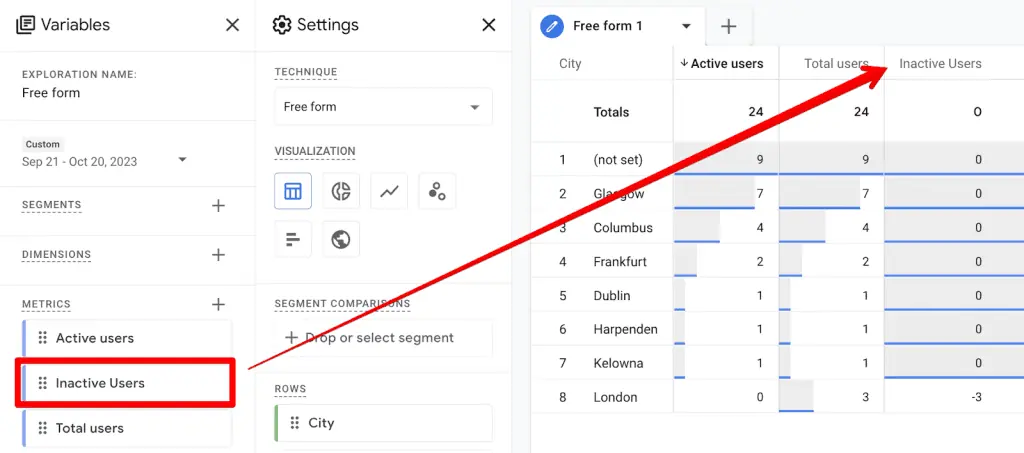Click the METRICS section label
The height and width of the screenshot is (453, 1024).
[46, 304]
